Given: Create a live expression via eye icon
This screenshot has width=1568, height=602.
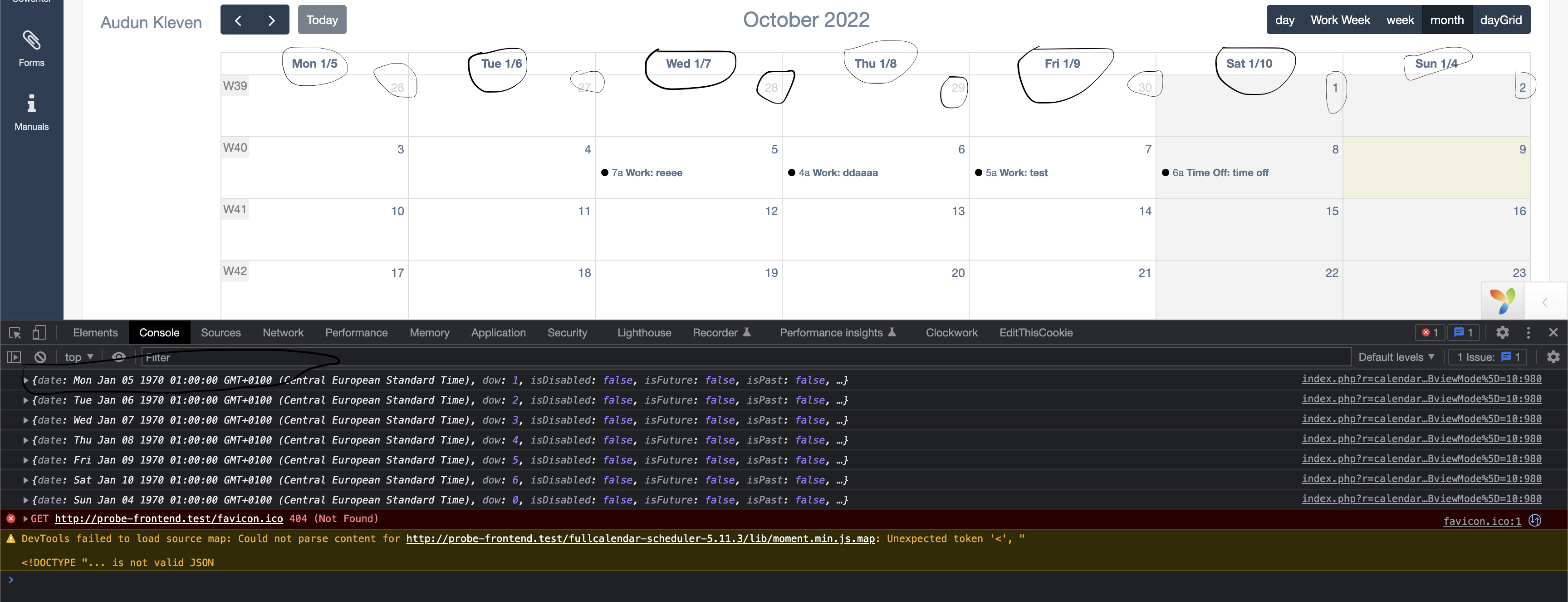Looking at the screenshot, I should click(119, 357).
